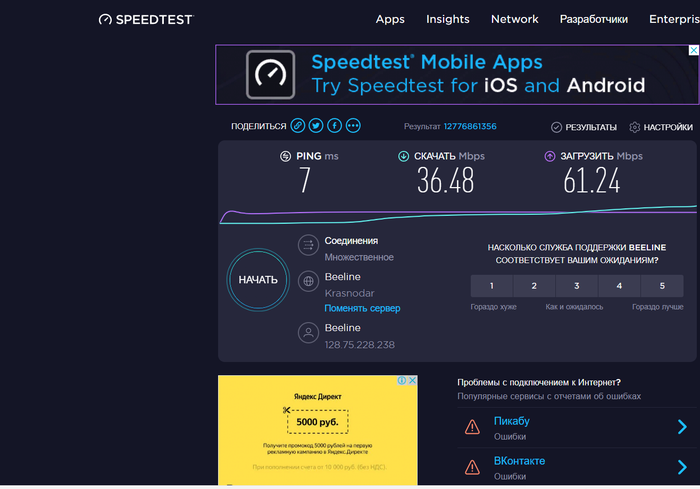Rate Beeline support as 4
Screen dimensions: 700x489
tap(619, 286)
